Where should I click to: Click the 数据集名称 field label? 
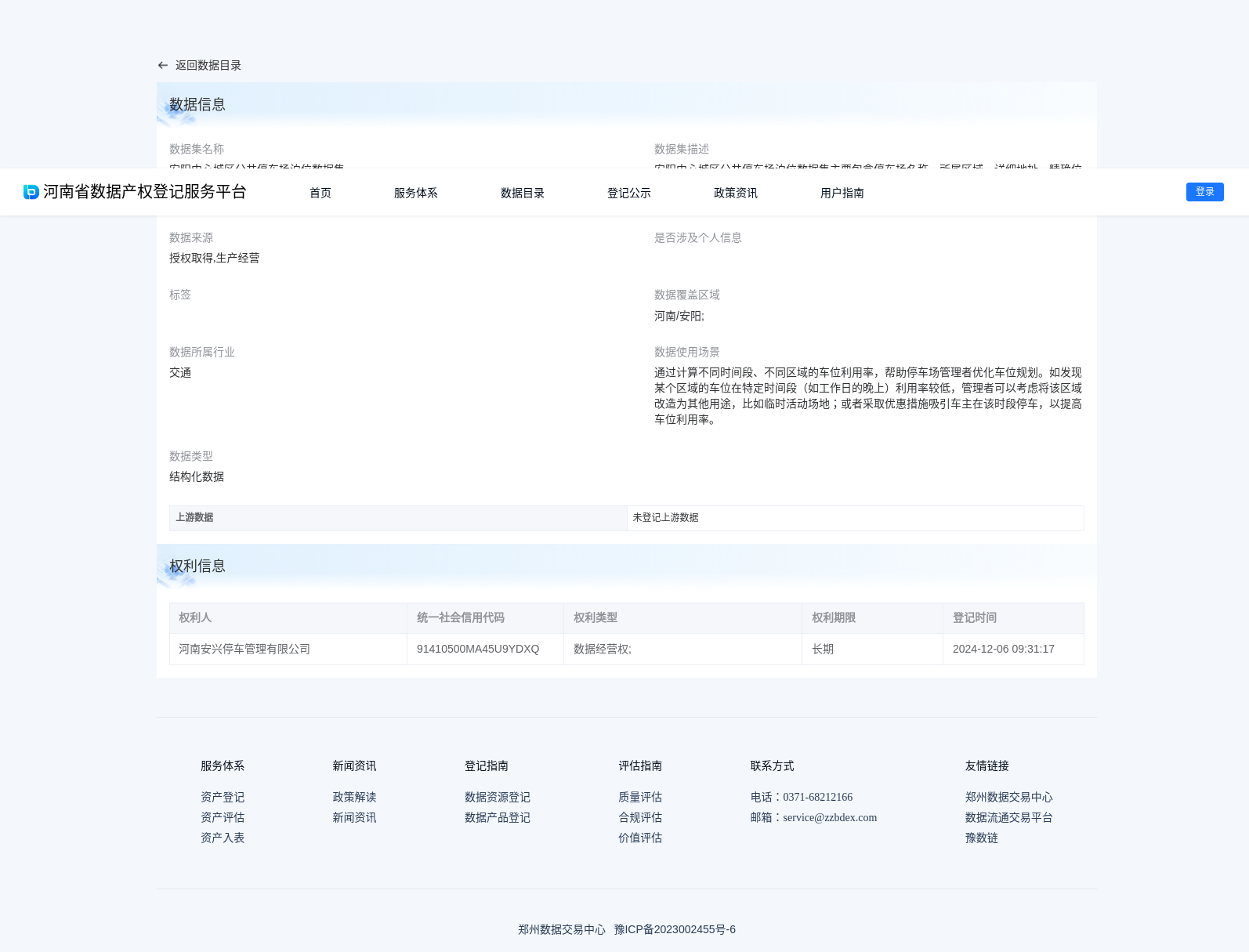(x=197, y=149)
